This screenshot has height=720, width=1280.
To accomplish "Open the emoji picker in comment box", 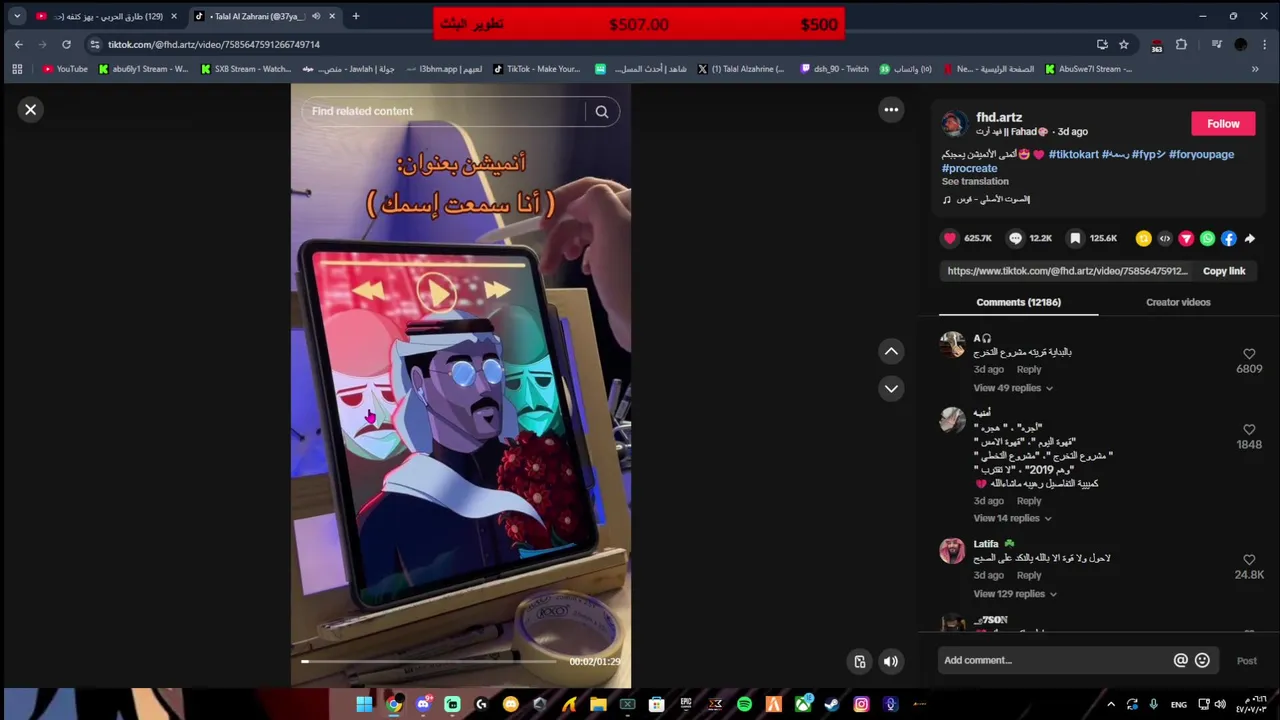I will click(1202, 660).
